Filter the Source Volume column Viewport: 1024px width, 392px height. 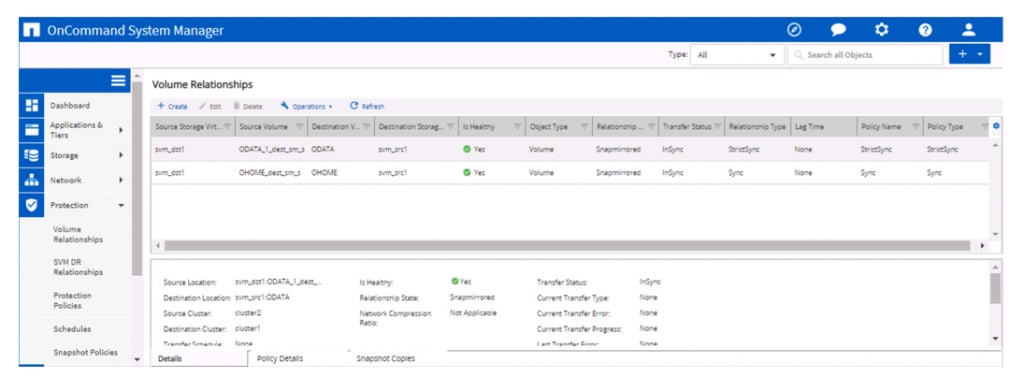(x=300, y=127)
